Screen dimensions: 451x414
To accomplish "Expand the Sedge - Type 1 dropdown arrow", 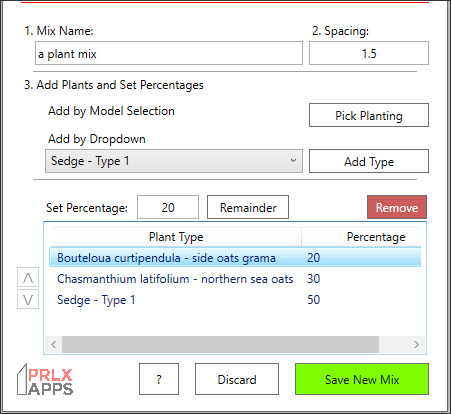I will click(293, 161).
